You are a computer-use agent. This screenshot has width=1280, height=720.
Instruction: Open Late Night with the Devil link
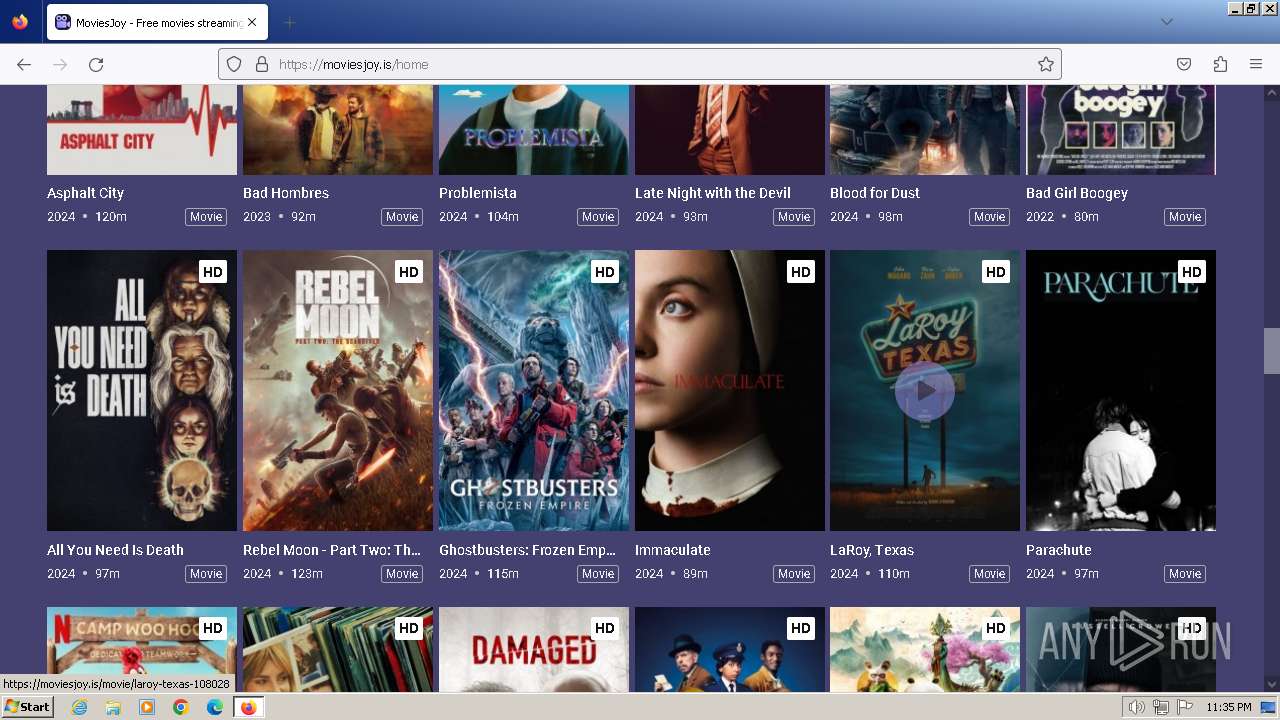[x=713, y=193]
